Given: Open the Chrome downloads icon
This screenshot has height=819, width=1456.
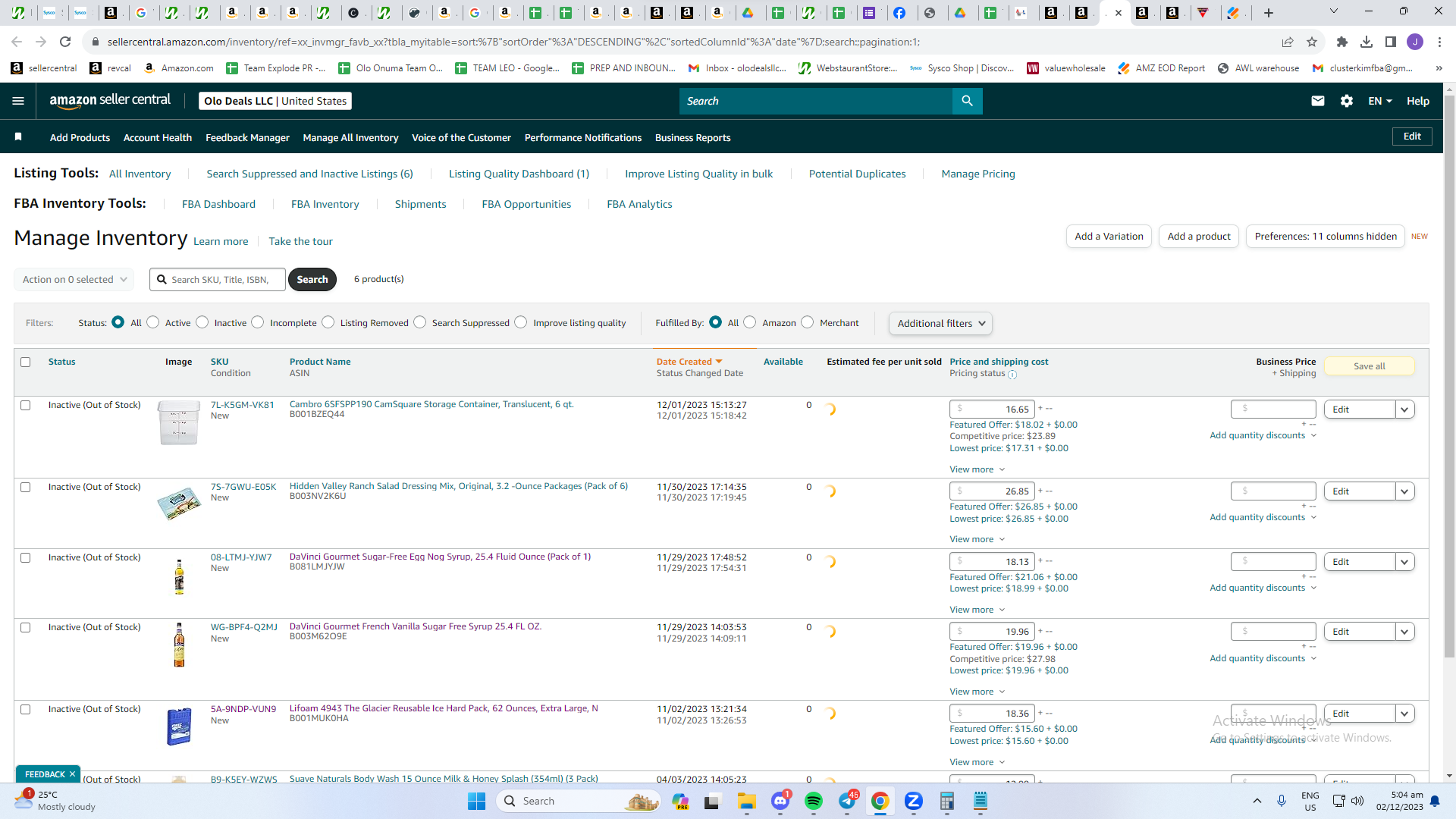Looking at the screenshot, I should coord(1366,42).
